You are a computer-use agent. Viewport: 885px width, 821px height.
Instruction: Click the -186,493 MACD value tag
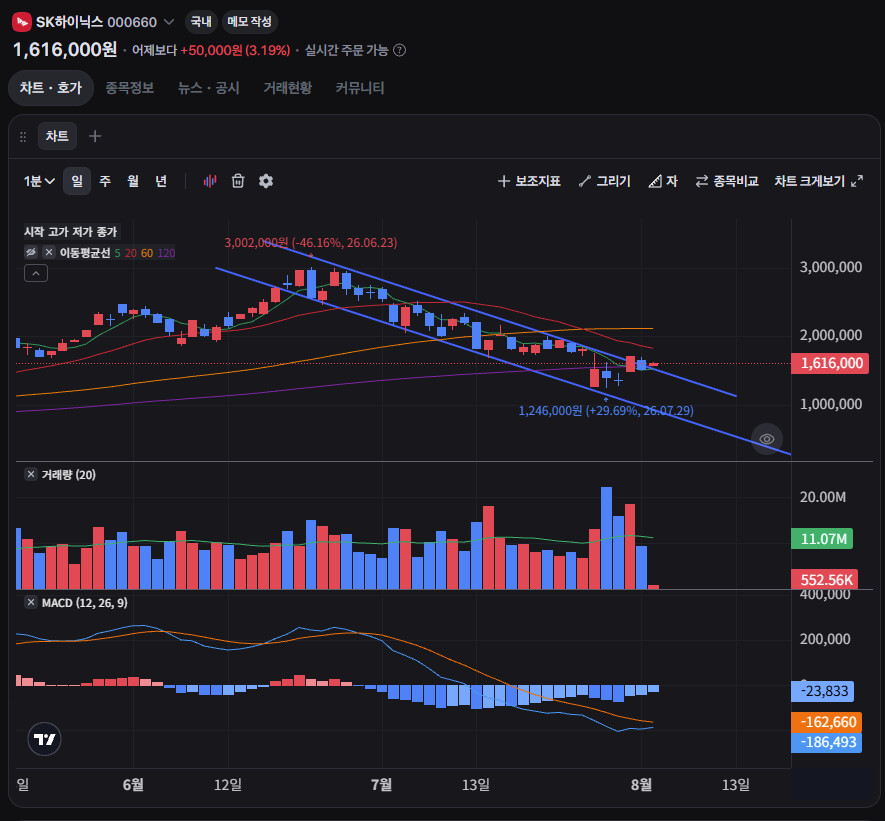[826, 742]
